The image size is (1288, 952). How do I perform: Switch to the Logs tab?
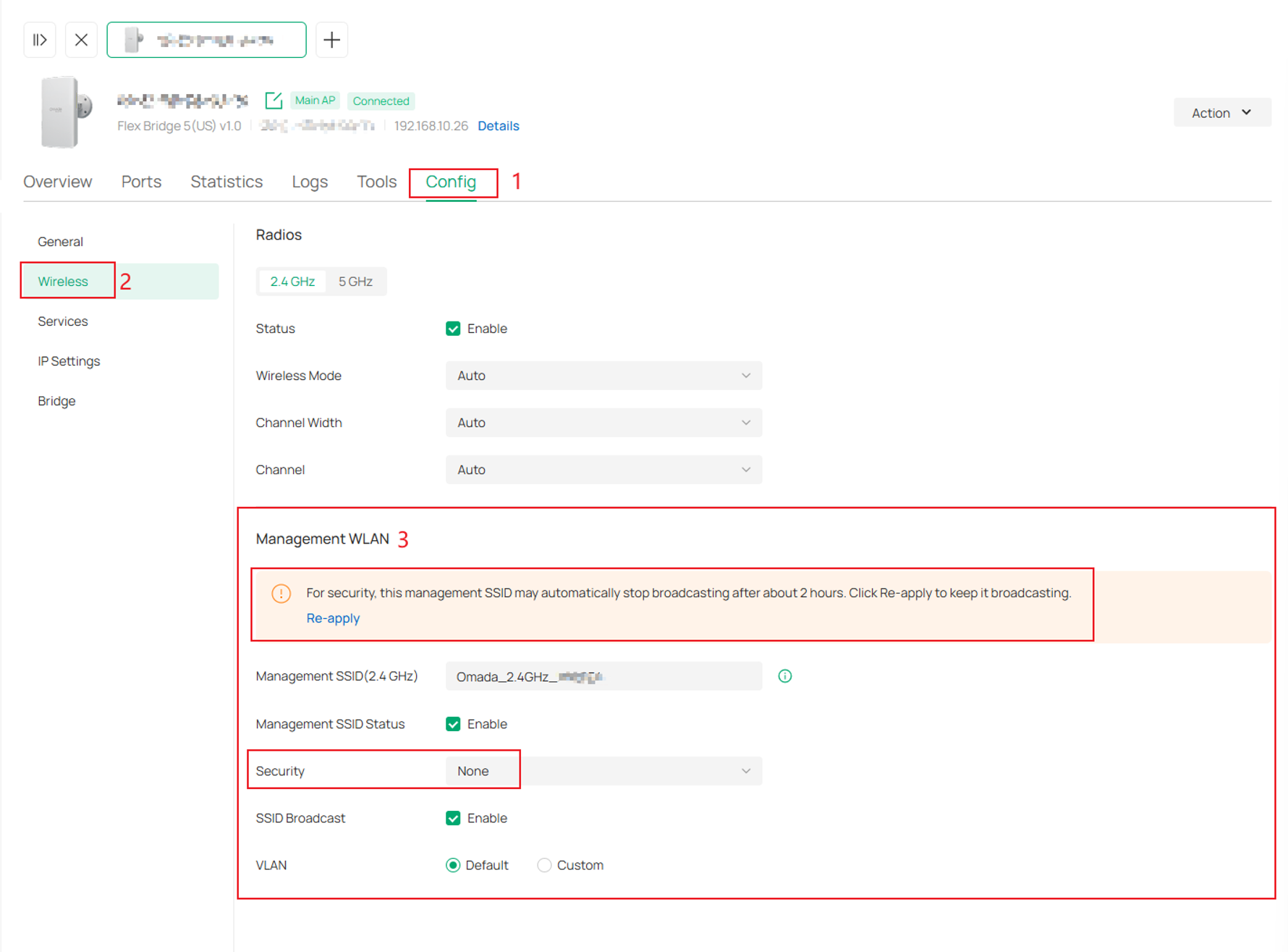click(x=310, y=182)
